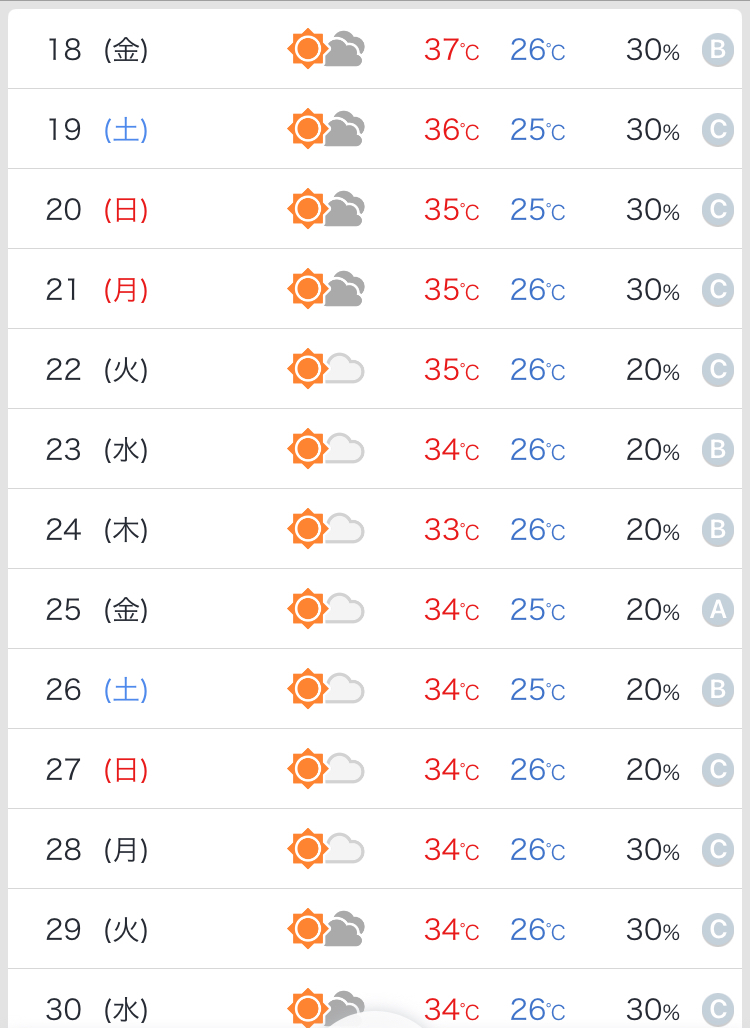This screenshot has width=750, height=1028.
Task: Tap the C reliability badge for the 21st
Action: click(717, 290)
